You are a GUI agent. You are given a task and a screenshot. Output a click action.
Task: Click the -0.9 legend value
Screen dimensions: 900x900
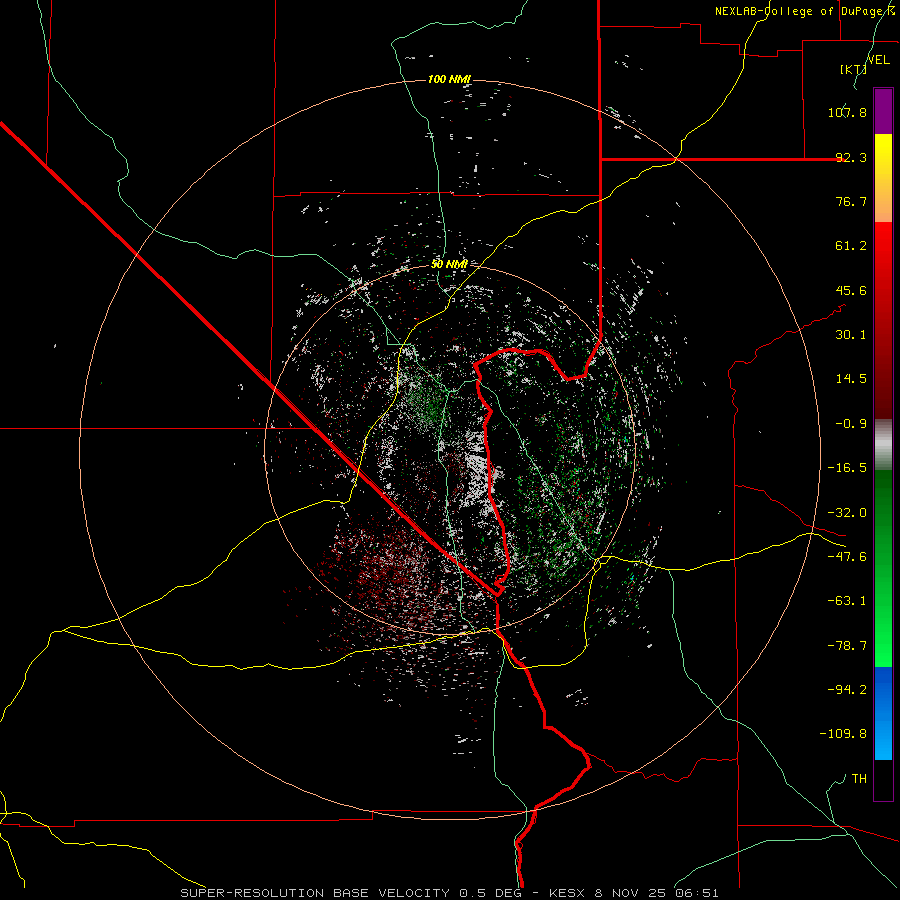coord(851,424)
